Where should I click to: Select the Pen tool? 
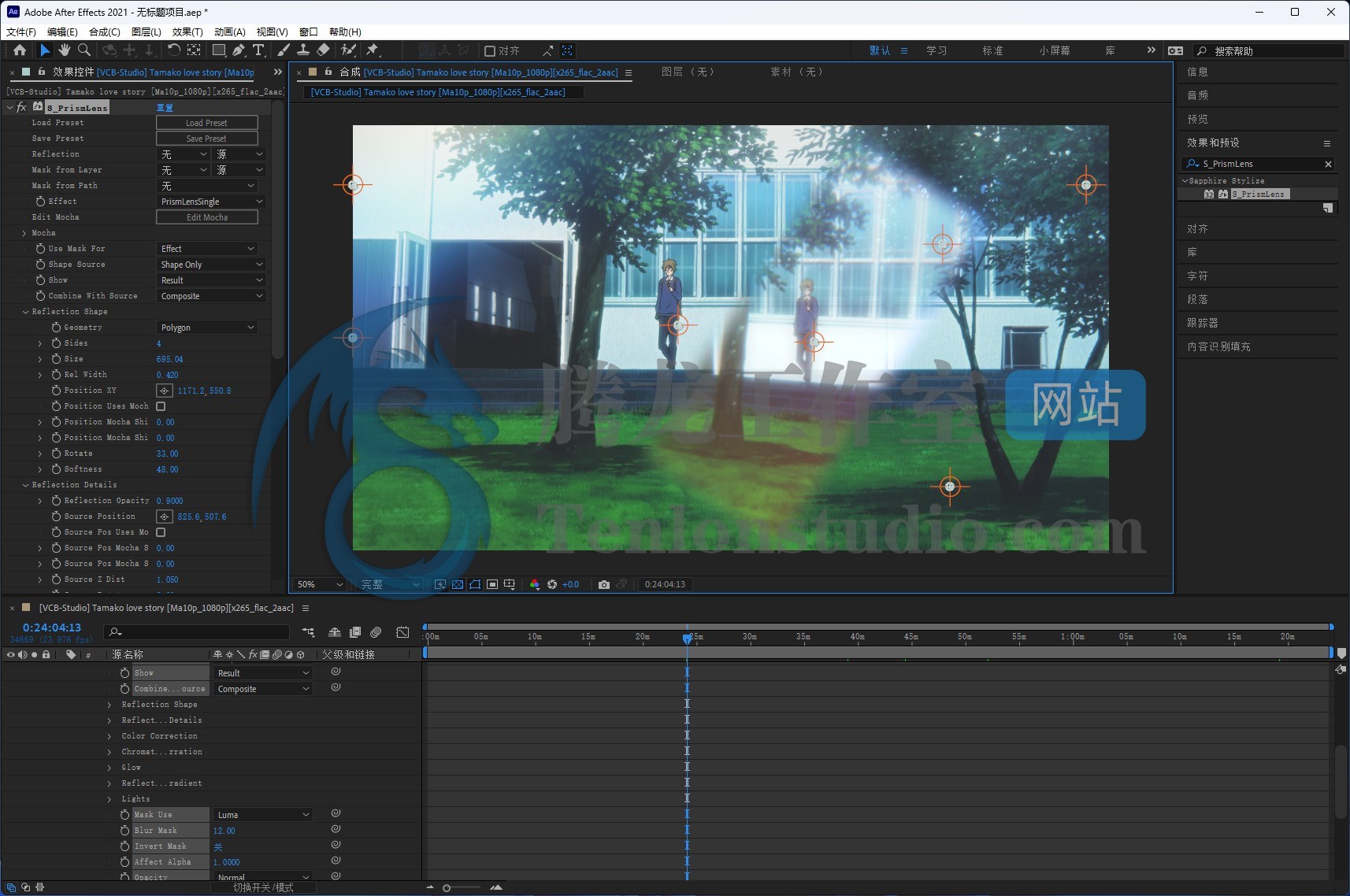[x=239, y=50]
